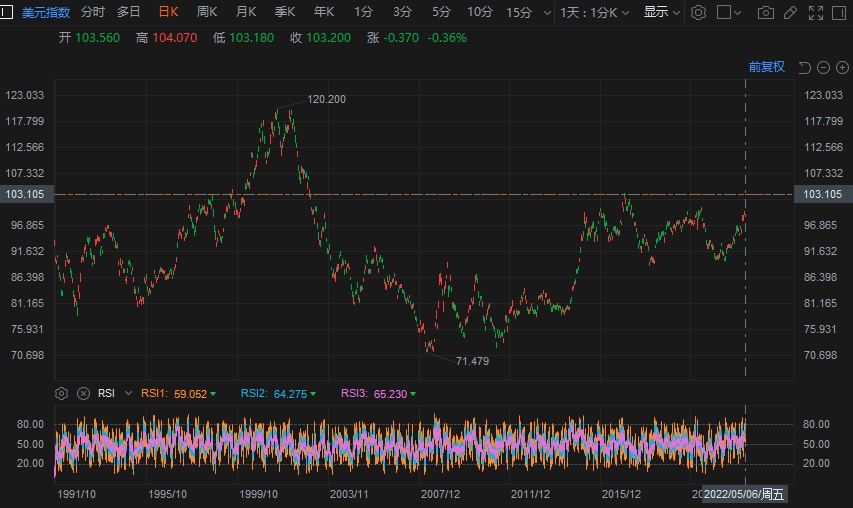
Task: Take a chart screenshot with camera icon
Action: click(x=766, y=12)
